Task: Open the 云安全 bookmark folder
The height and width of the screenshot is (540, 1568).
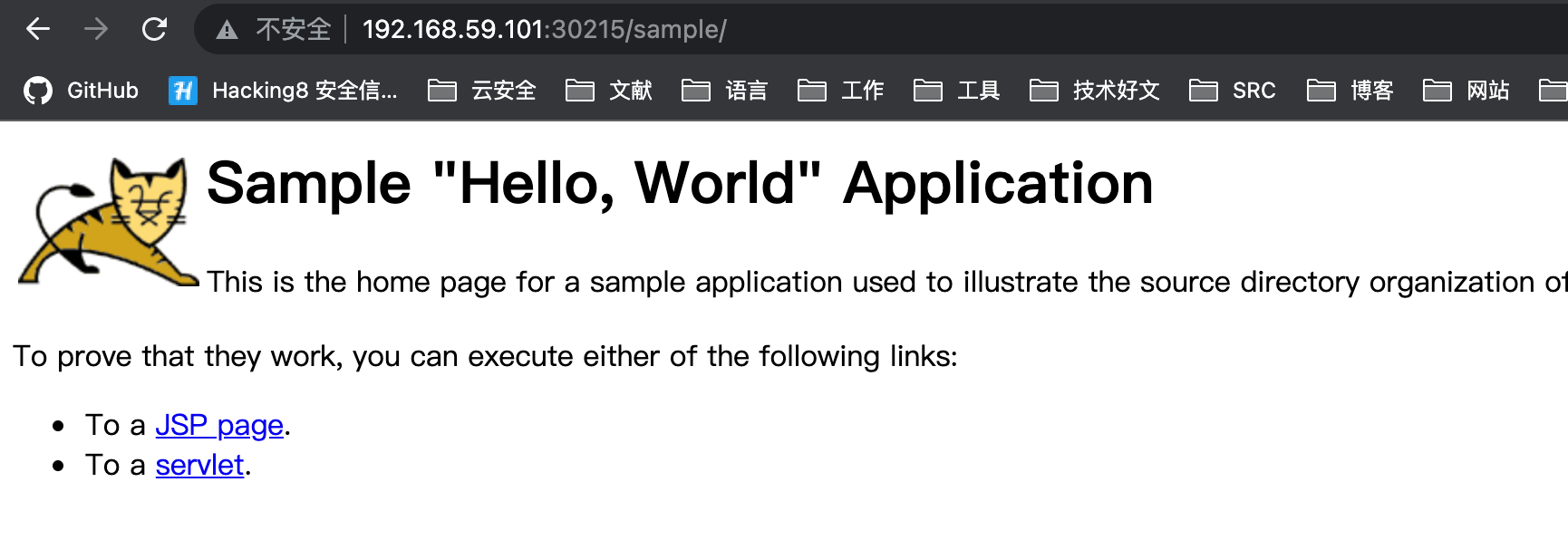Action: click(x=482, y=91)
